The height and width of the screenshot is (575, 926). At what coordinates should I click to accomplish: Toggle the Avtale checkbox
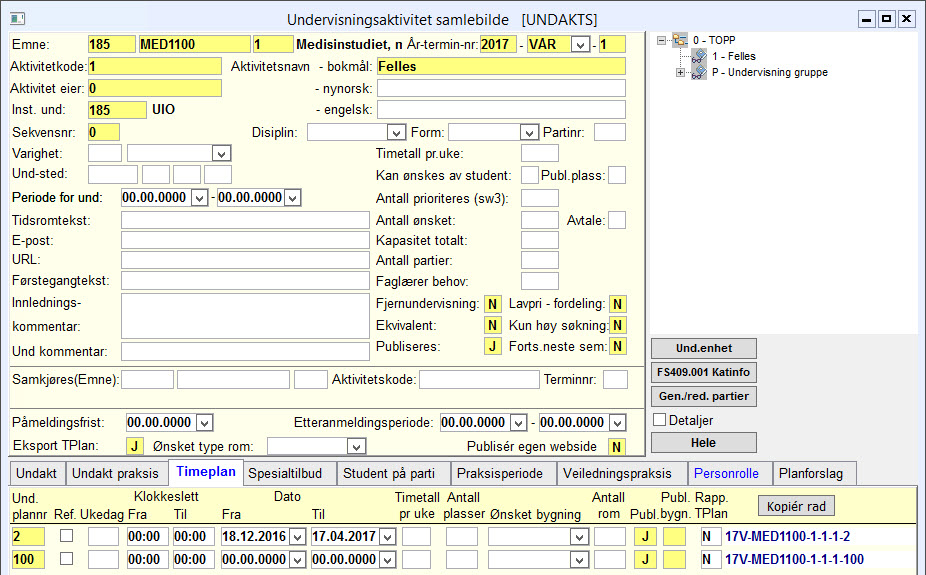[617, 220]
